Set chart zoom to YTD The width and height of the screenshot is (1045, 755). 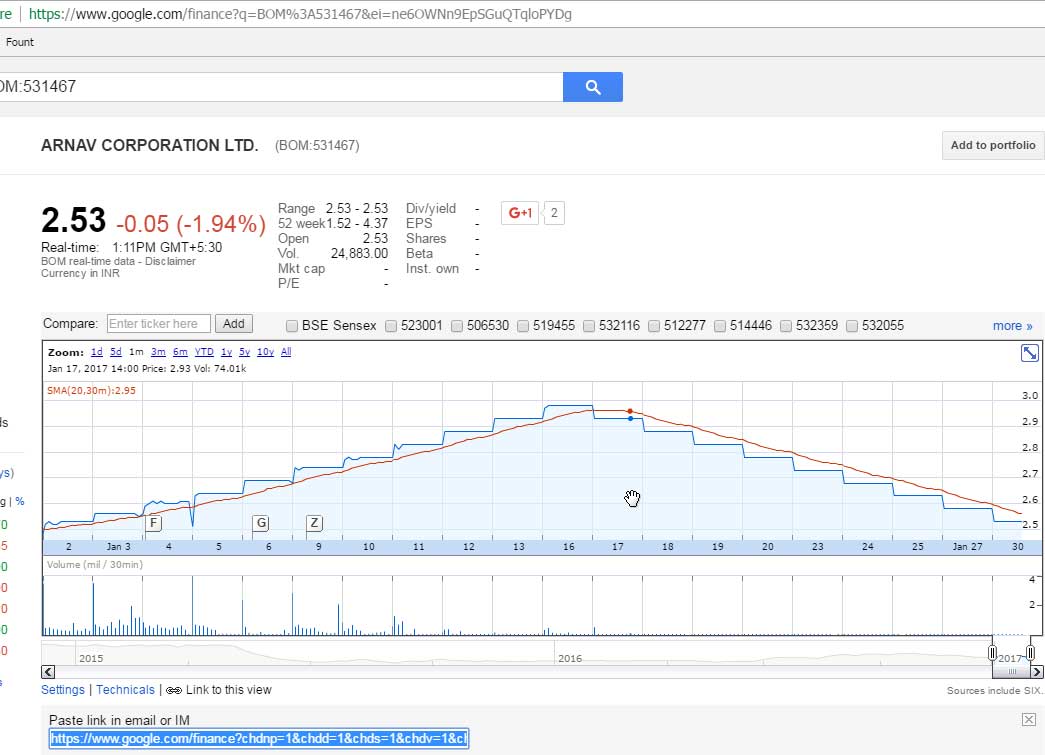point(204,352)
